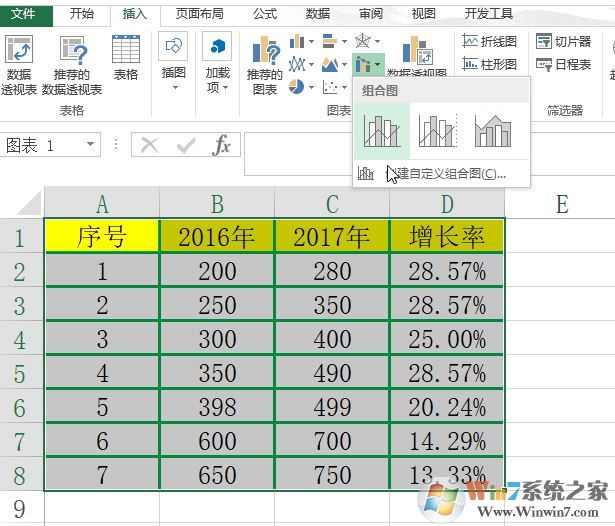Open the 开发工具 tab
This screenshot has height=526, width=615.
click(489, 15)
